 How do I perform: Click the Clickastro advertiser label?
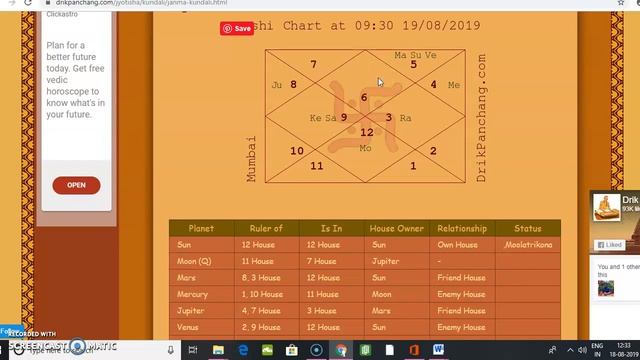pyautogui.click(x=62, y=14)
